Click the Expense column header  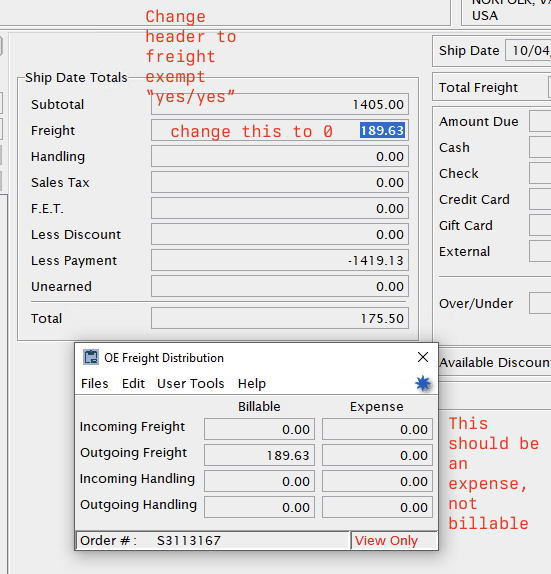(376, 406)
